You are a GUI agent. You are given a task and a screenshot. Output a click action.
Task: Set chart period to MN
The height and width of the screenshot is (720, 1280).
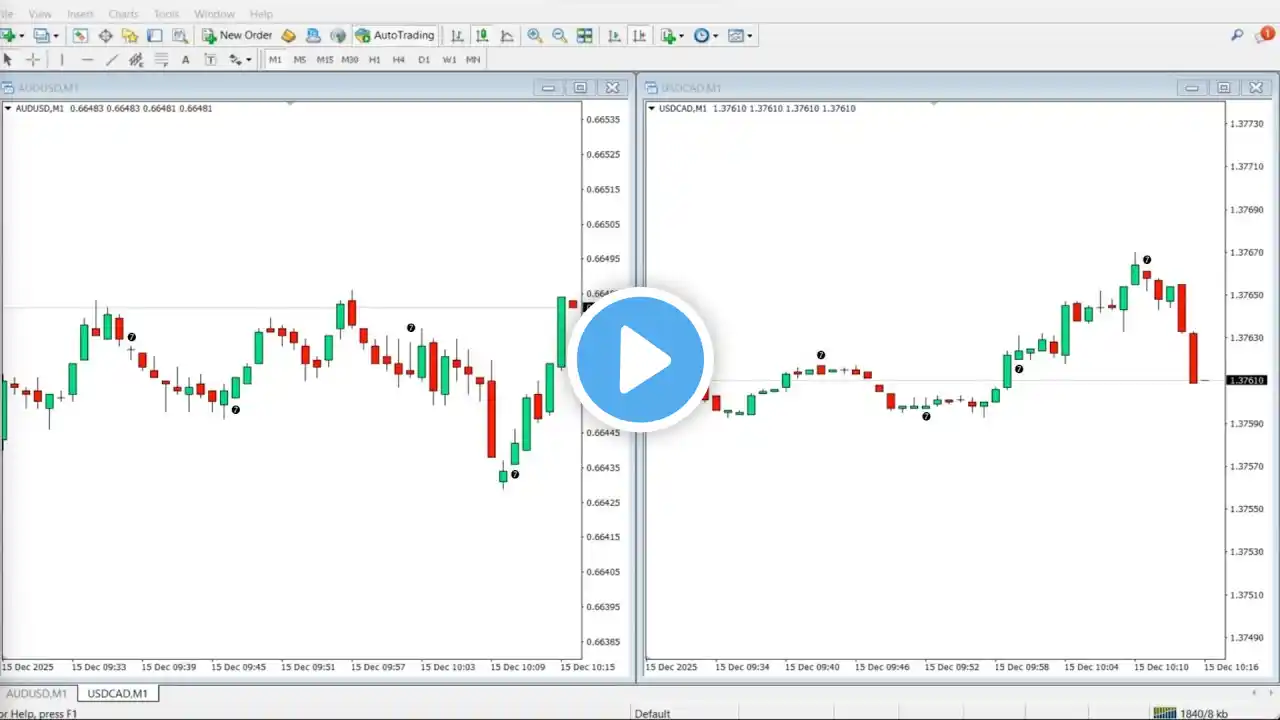coord(473,60)
